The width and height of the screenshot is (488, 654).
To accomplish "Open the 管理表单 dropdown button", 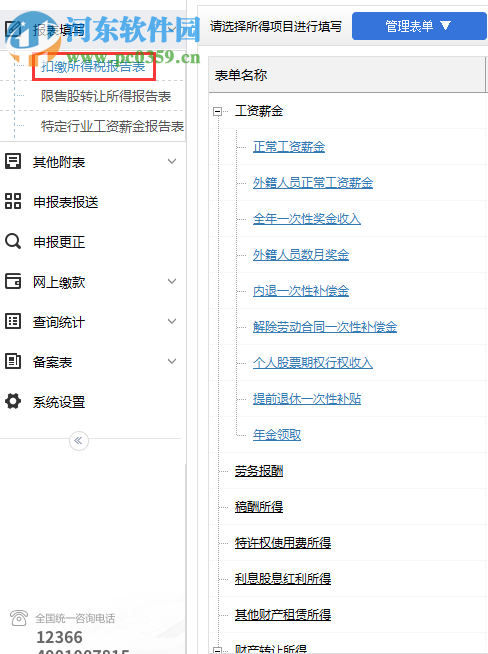I will pos(418,26).
